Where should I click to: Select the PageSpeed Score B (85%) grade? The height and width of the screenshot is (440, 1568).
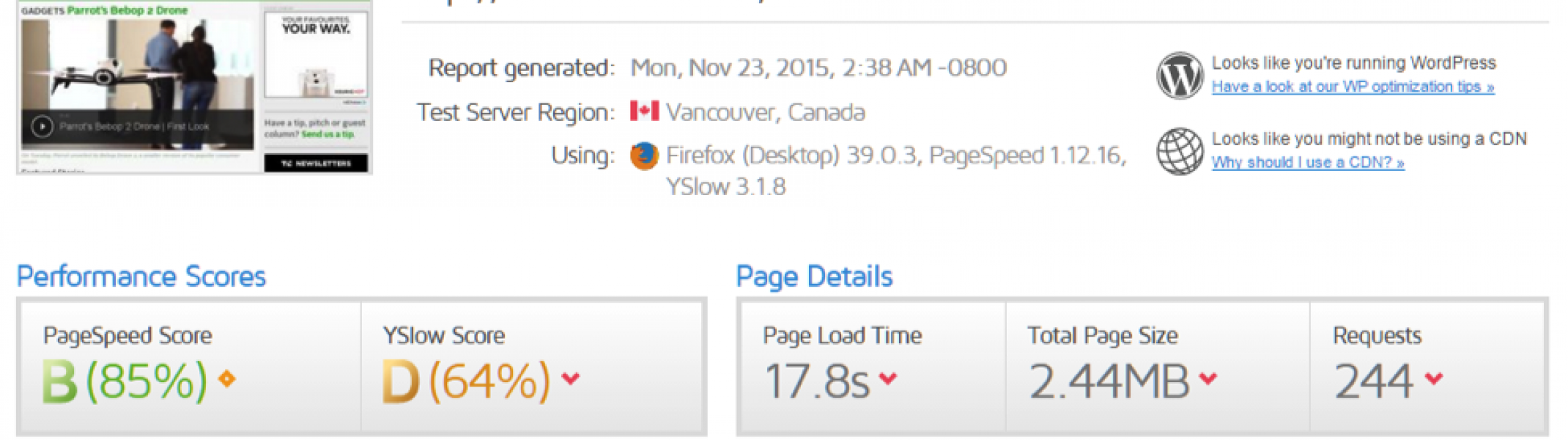[125, 381]
